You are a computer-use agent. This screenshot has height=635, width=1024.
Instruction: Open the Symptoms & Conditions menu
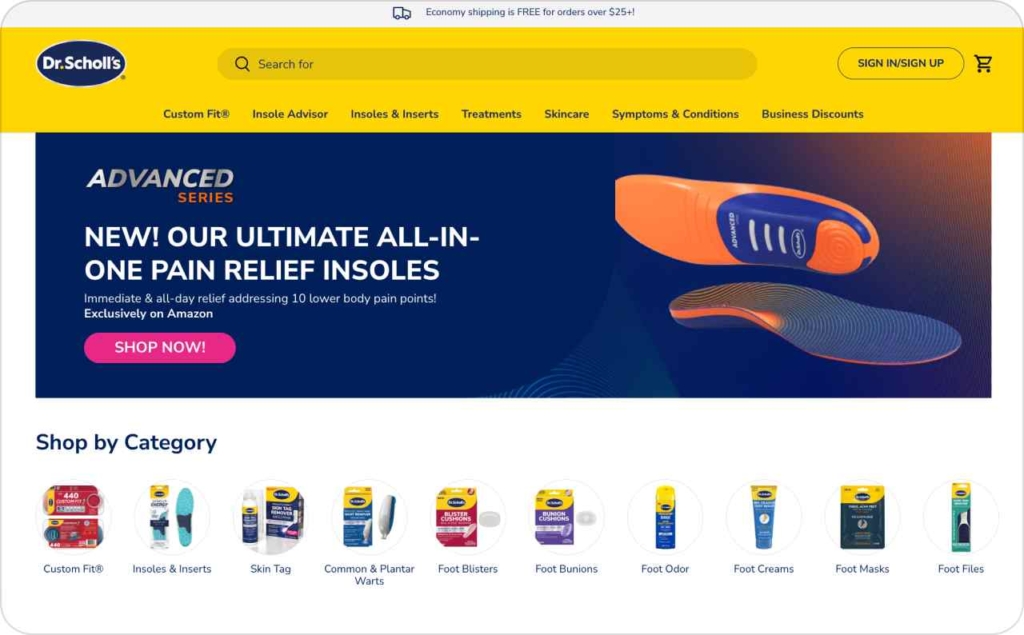[x=675, y=114]
